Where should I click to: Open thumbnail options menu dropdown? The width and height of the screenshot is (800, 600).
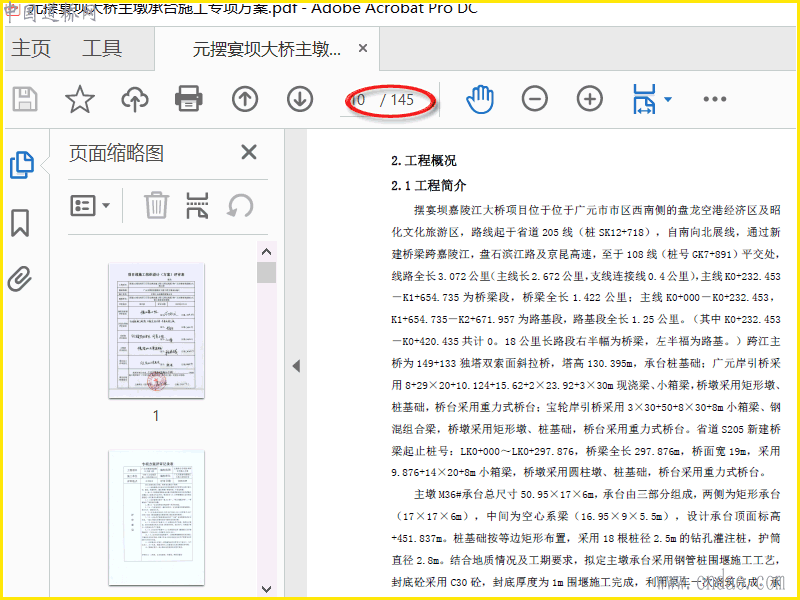[x=89, y=206]
